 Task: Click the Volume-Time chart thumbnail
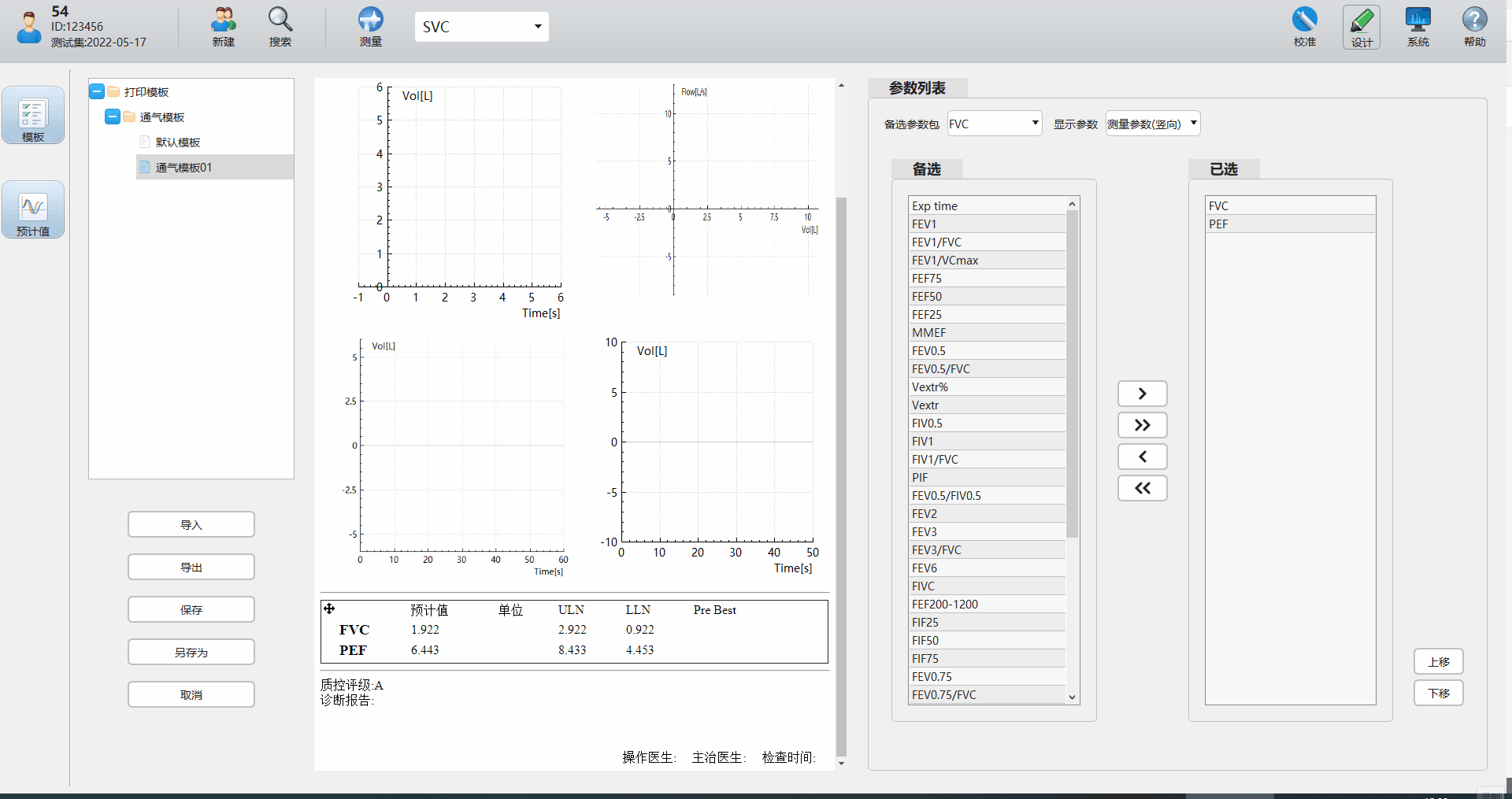point(460,201)
